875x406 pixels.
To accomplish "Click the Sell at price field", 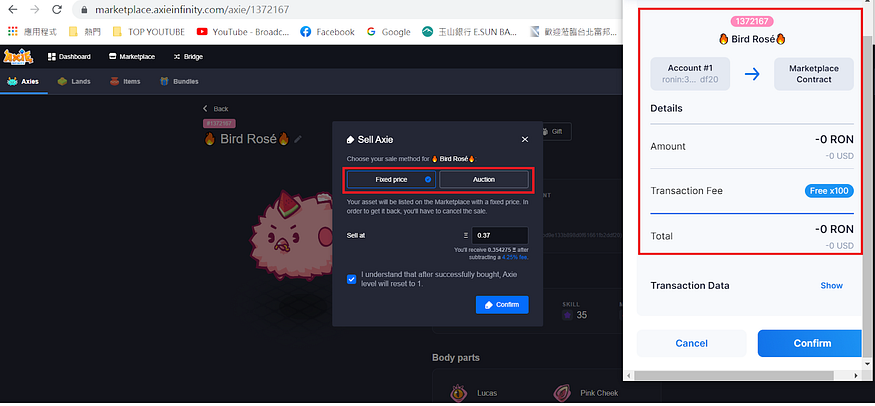I will [x=500, y=235].
